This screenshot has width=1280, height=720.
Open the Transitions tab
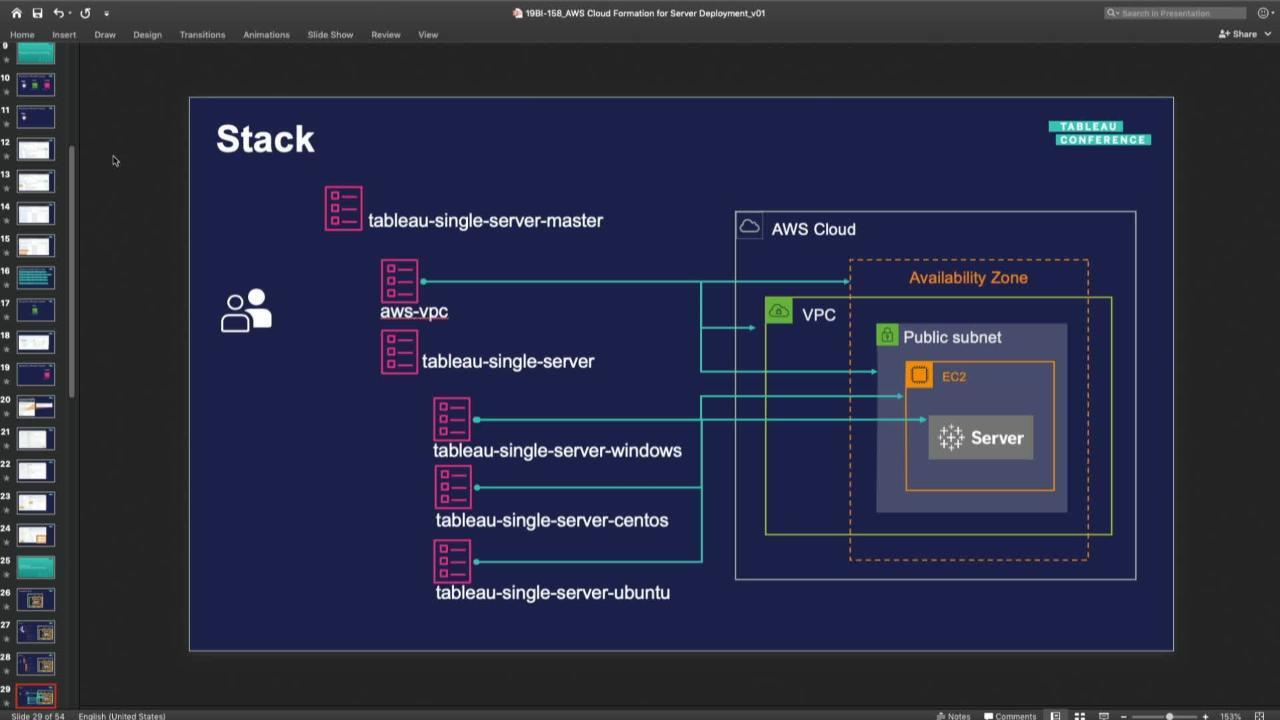pos(202,34)
